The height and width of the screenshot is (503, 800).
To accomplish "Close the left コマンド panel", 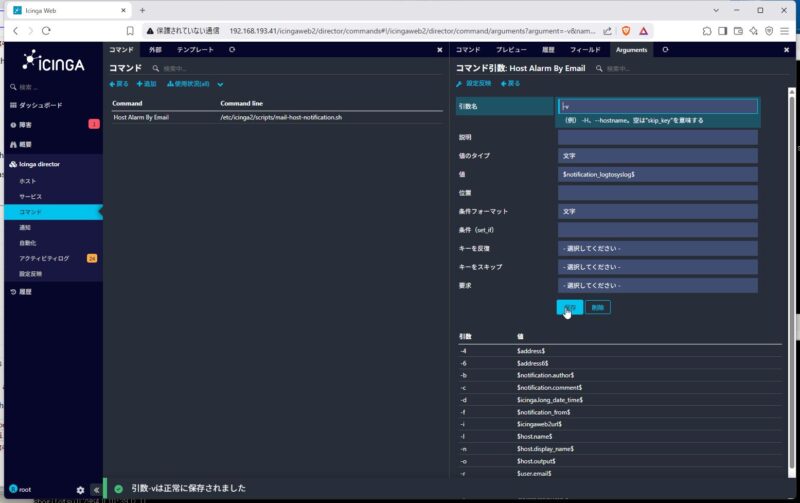I will 440,49.
